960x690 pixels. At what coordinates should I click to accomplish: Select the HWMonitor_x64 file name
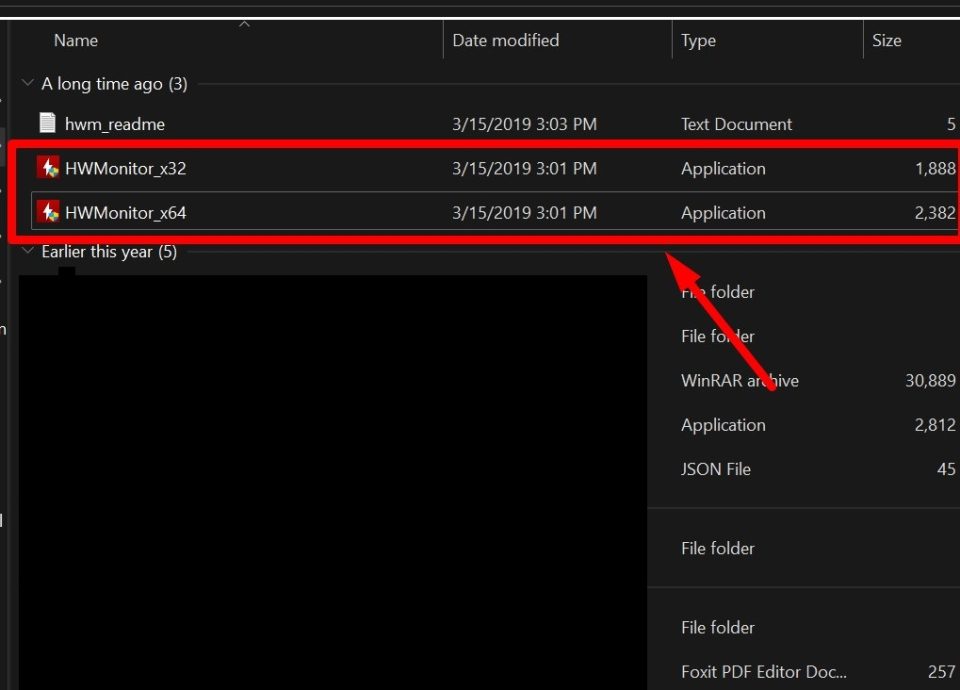[x=125, y=212]
